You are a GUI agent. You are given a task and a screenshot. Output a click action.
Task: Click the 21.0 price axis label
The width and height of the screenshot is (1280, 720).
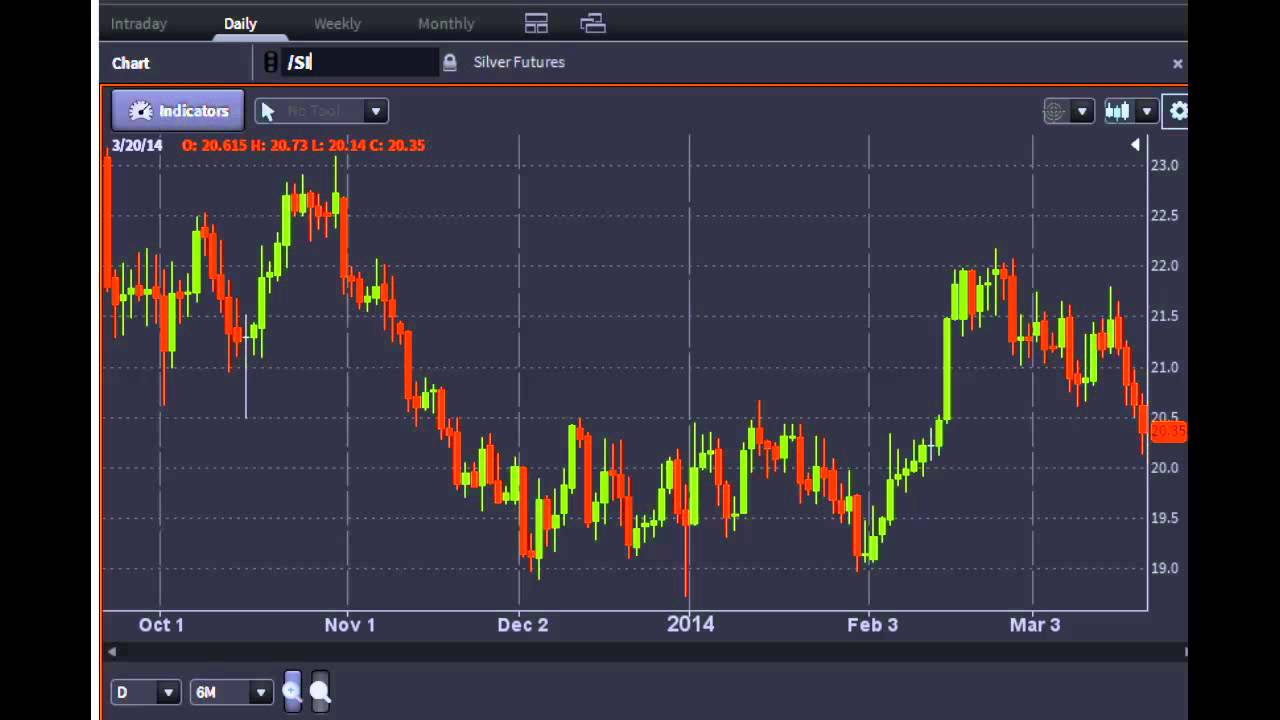point(1165,367)
